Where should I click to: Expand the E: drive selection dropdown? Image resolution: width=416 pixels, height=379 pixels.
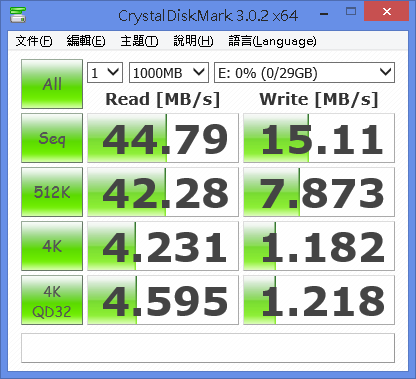[x=304, y=72]
